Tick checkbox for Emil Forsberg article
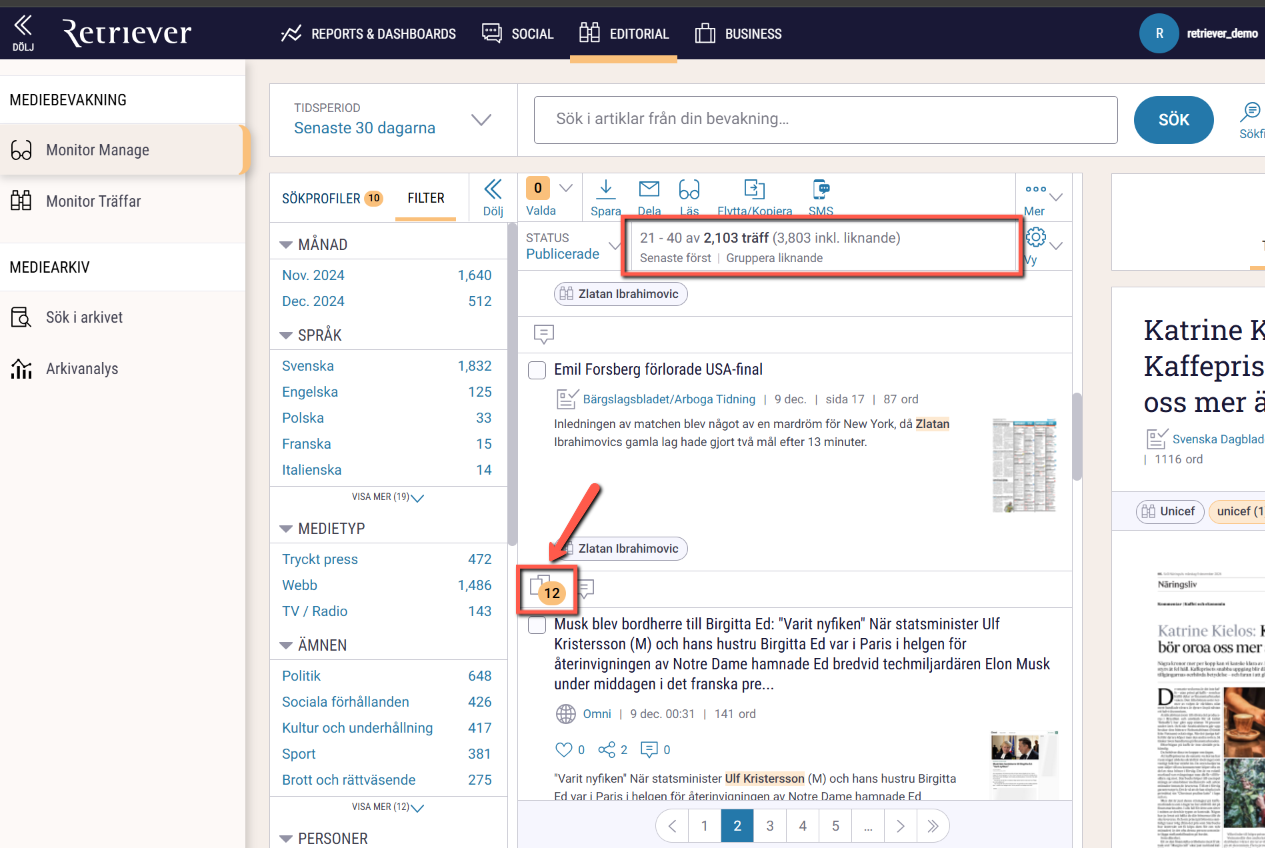The image size is (1265, 848). 537,371
